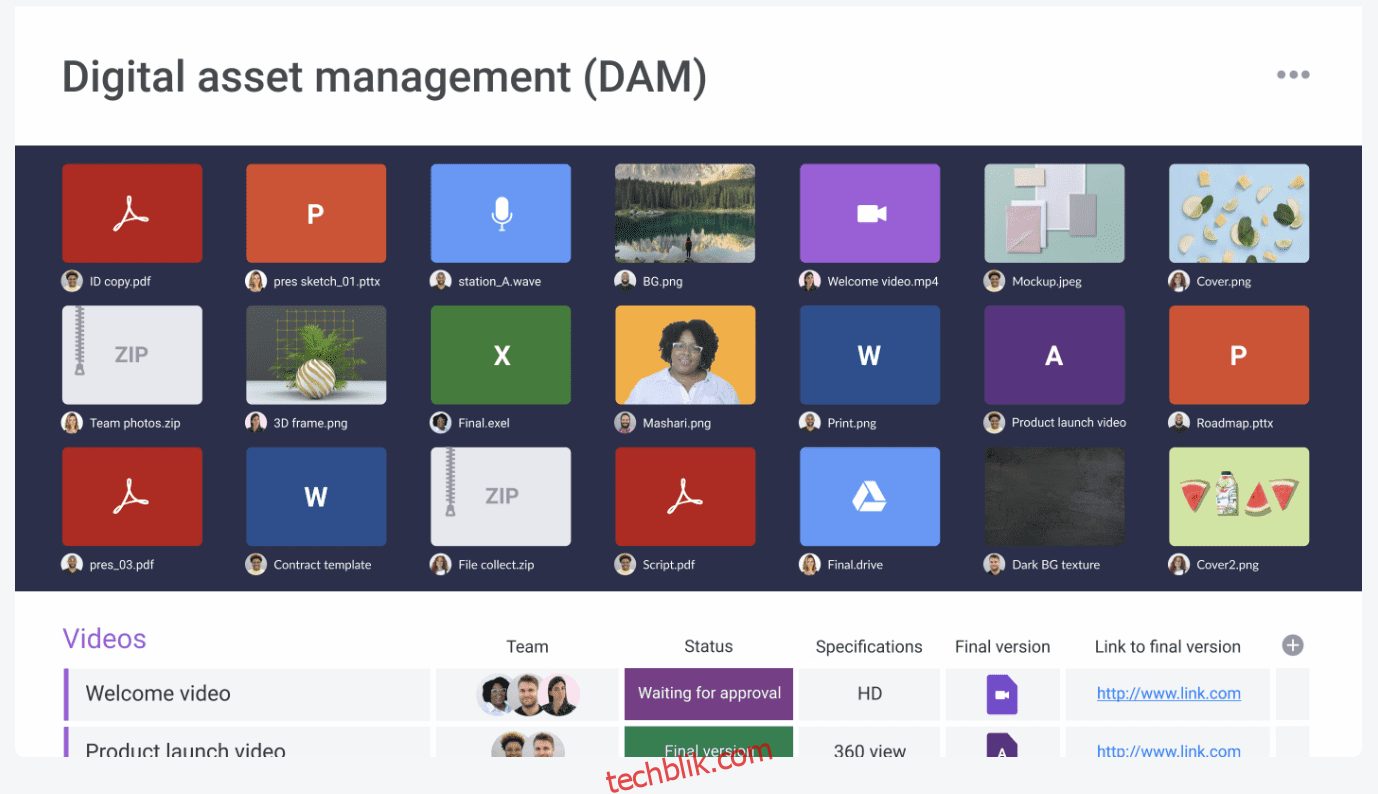This screenshot has width=1378, height=794.
Task: Open Script.pdf file tile
Action: coord(685,496)
